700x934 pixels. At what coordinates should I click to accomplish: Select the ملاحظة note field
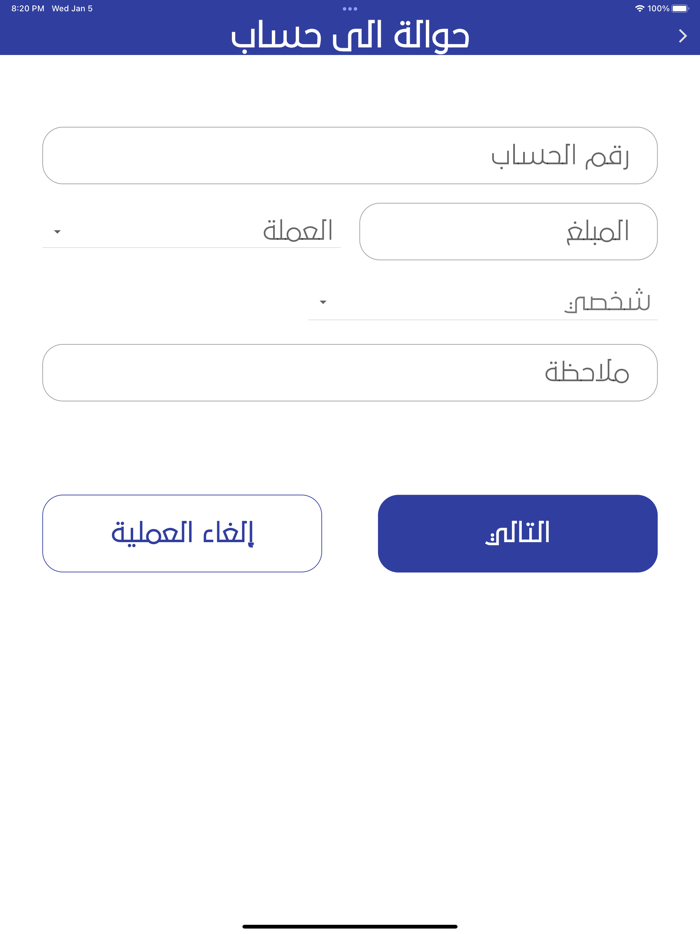point(350,372)
